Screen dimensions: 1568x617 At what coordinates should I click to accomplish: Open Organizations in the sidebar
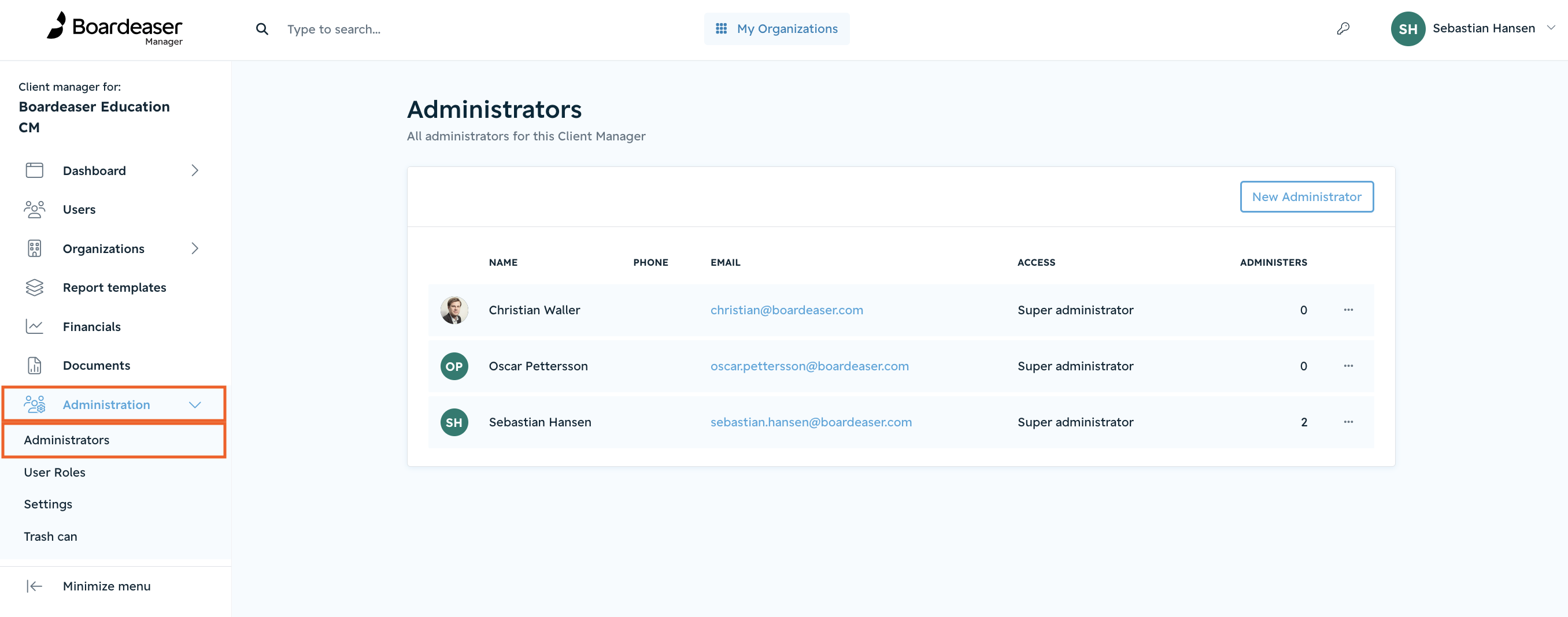tap(103, 249)
